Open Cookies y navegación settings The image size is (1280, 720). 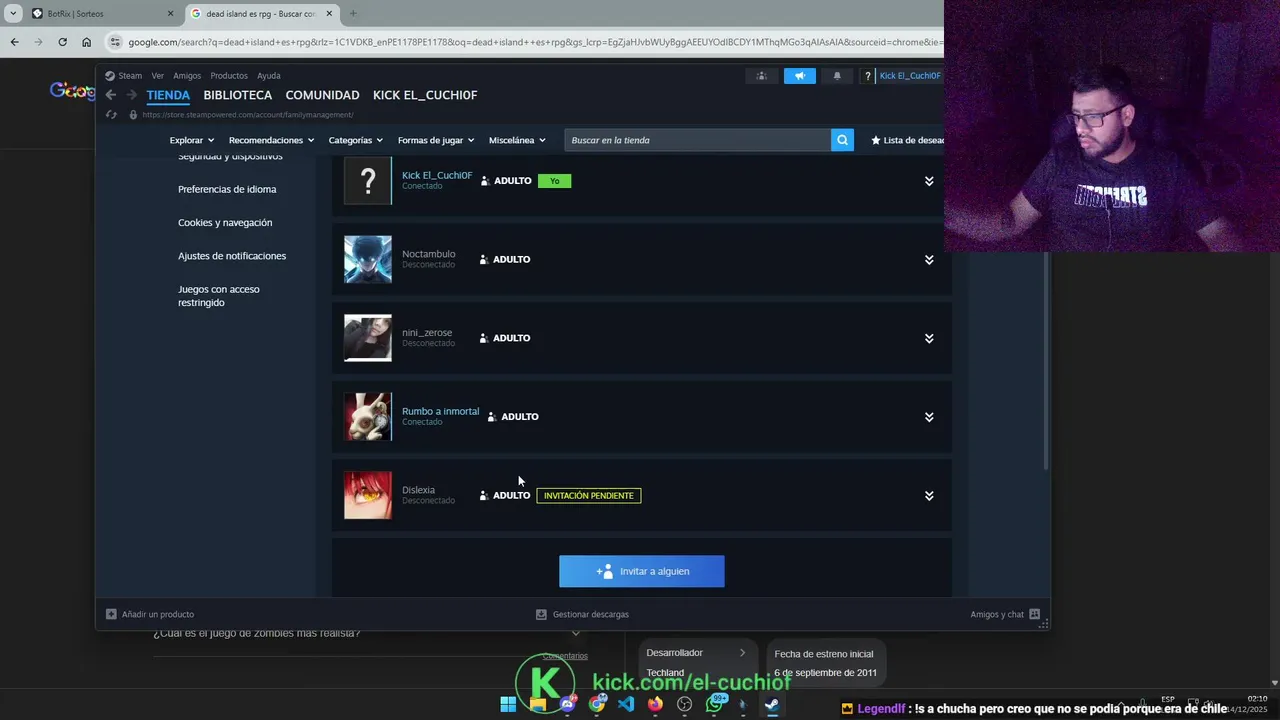click(225, 223)
